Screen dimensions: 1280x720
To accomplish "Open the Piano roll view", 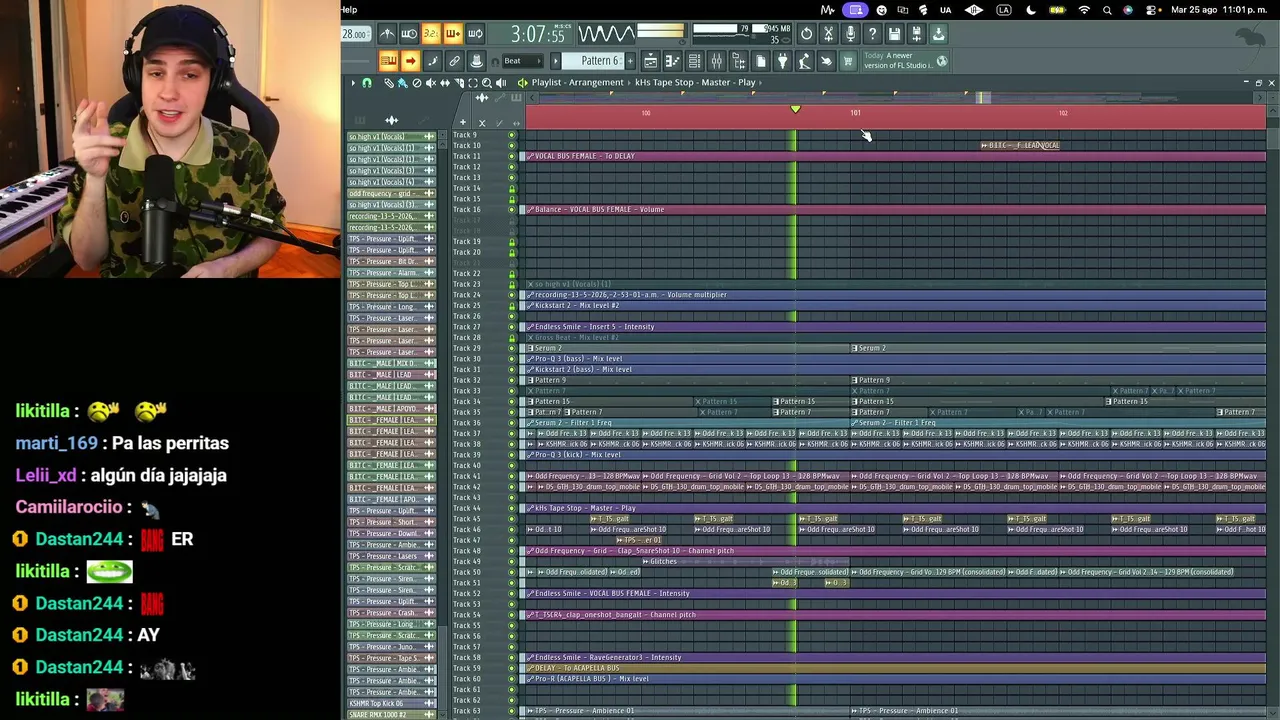I will point(672,62).
